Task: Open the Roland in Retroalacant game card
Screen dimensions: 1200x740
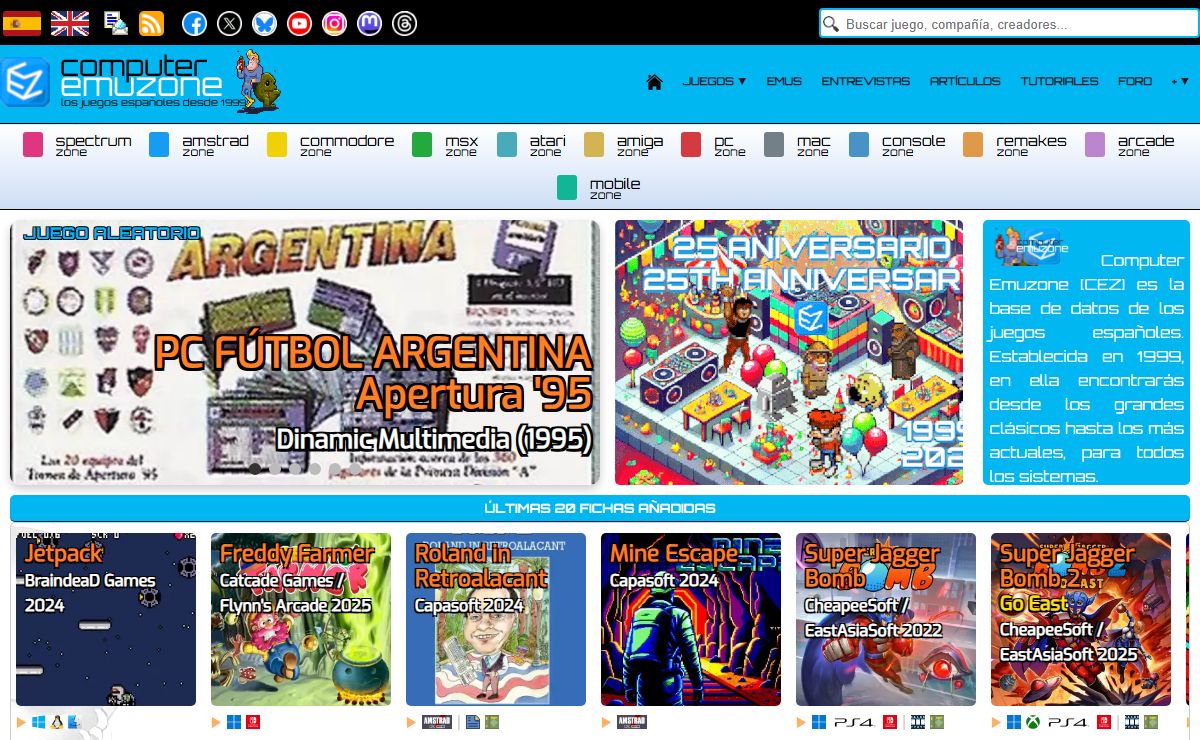Action: pos(496,619)
